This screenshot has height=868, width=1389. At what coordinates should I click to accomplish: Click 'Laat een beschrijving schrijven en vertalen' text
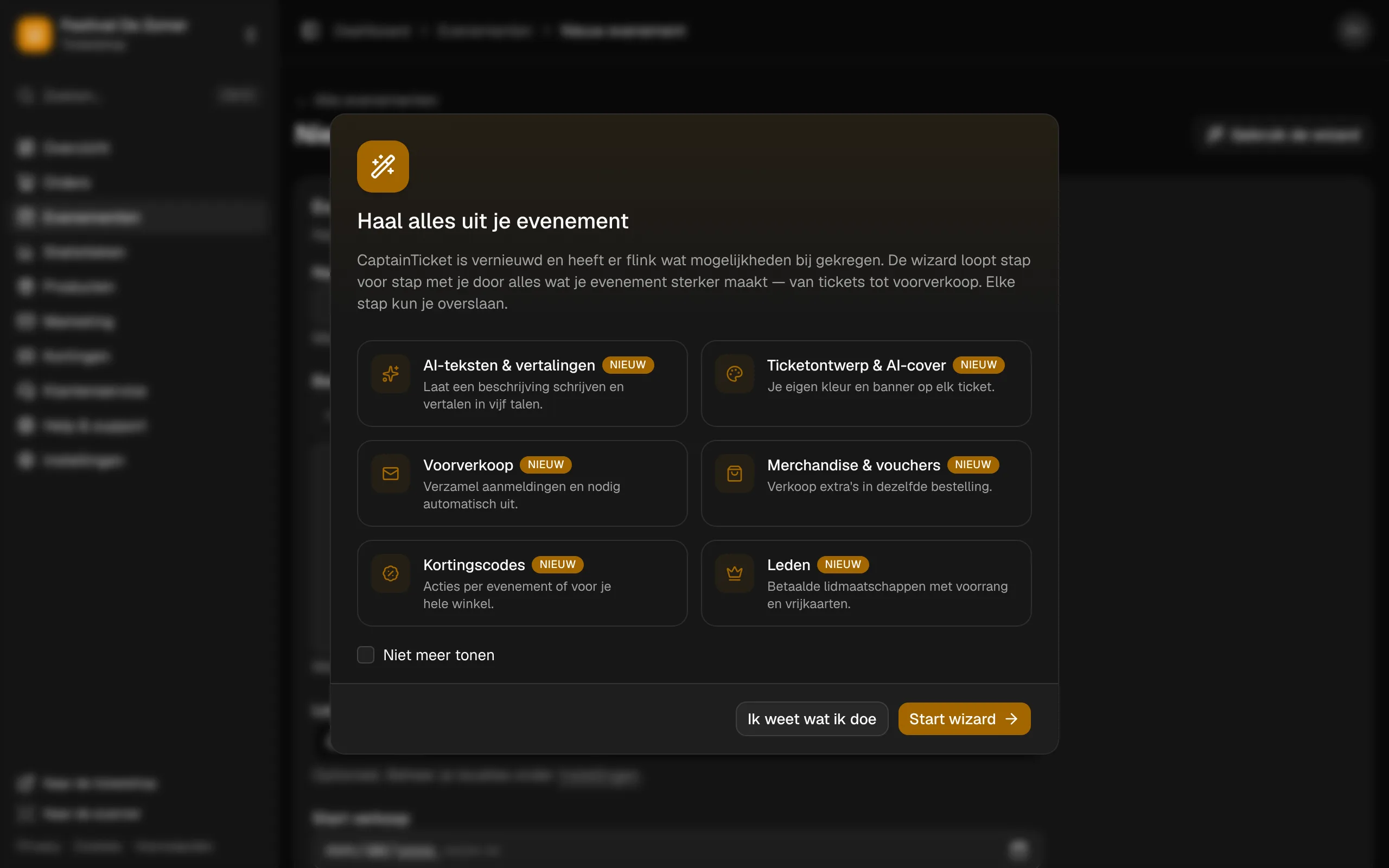click(524, 395)
